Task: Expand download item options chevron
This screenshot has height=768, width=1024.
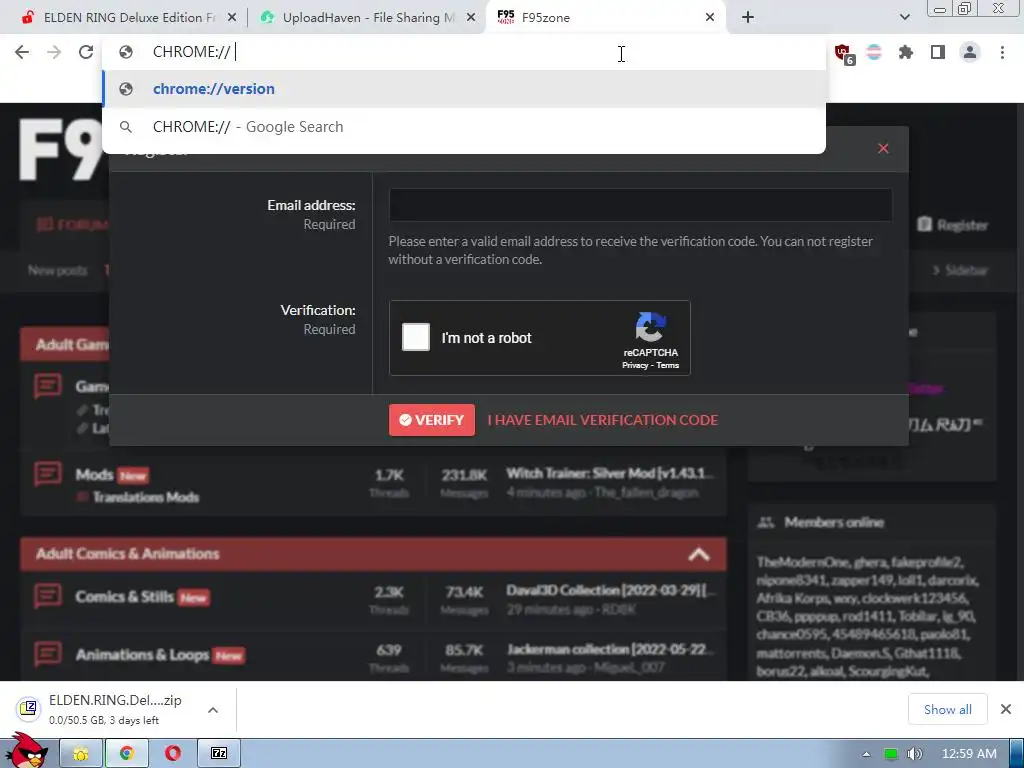Action: click(x=213, y=710)
